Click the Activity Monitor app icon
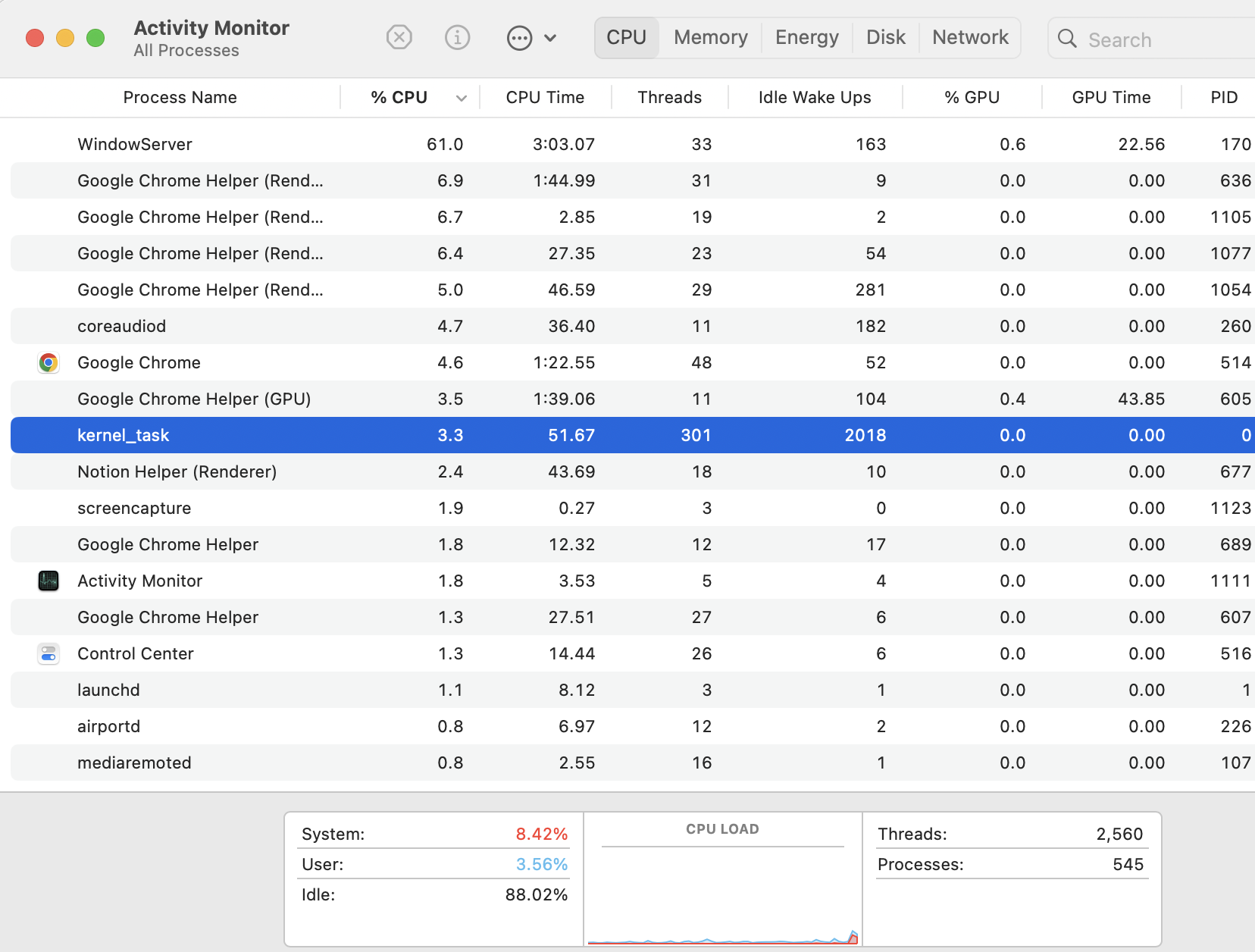 click(49, 581)
